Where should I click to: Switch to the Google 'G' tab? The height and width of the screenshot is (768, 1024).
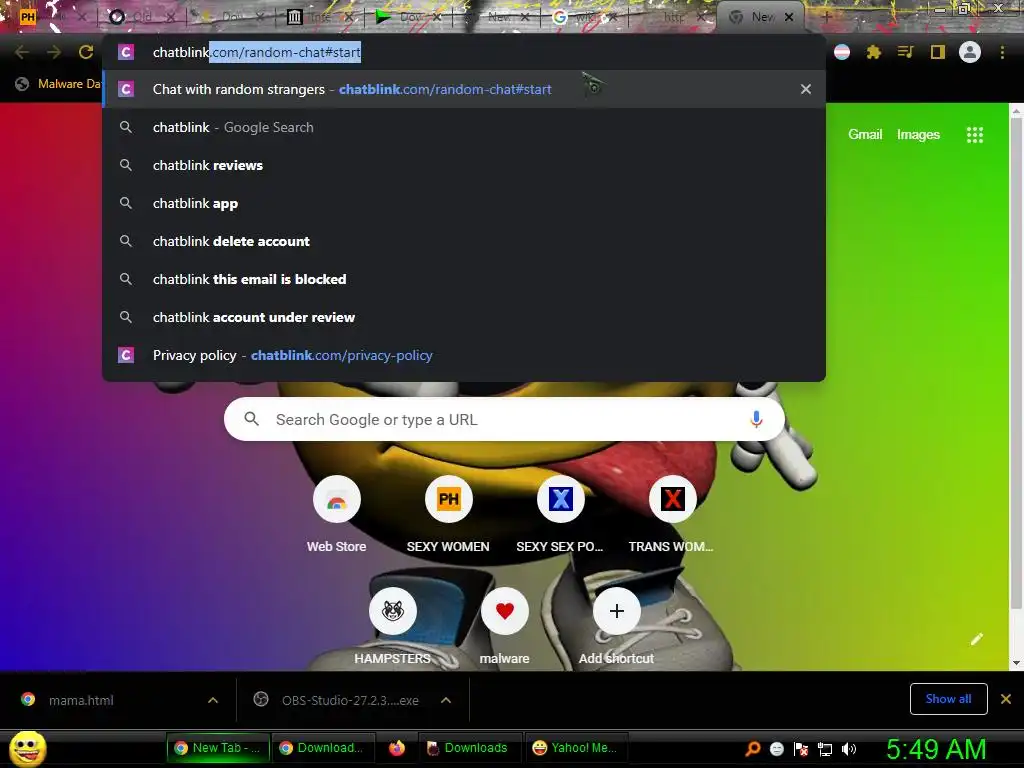coord(585,17)
